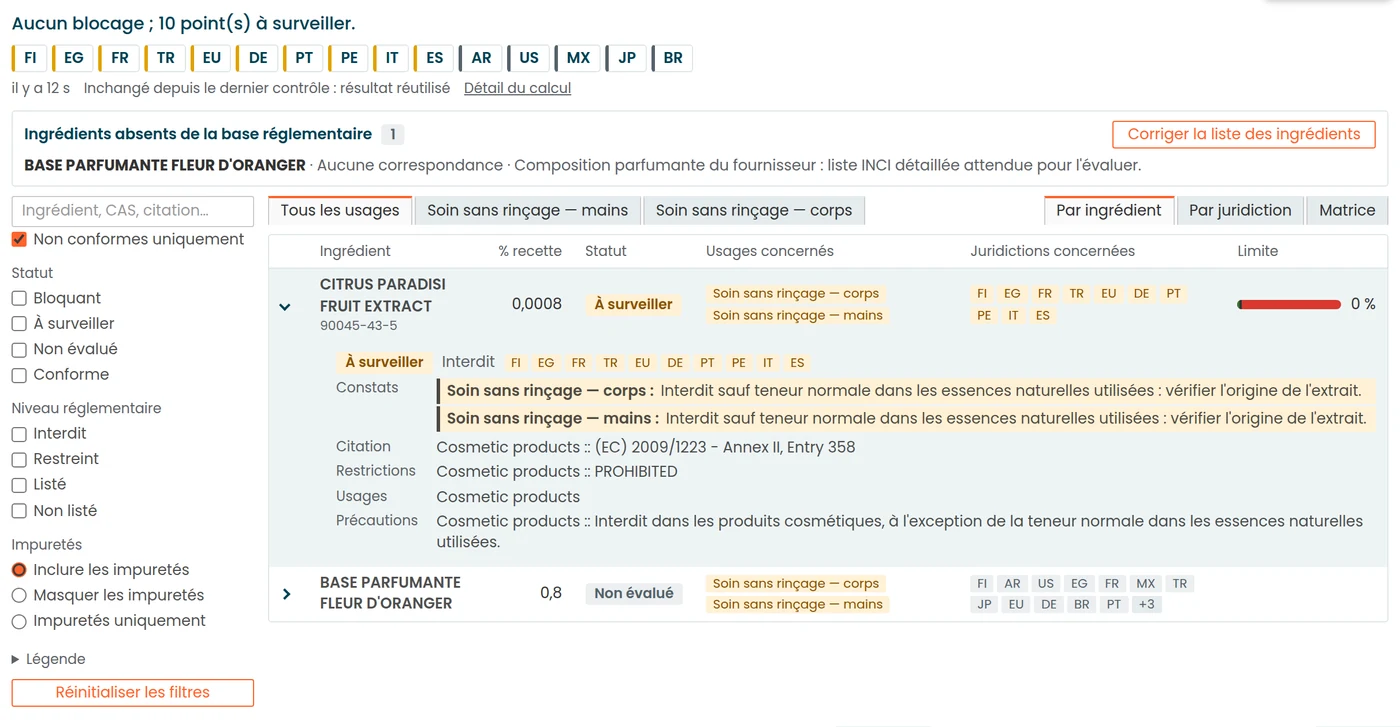
Task: Switch to Tous les usages tab
Action: tap(340, 210)
